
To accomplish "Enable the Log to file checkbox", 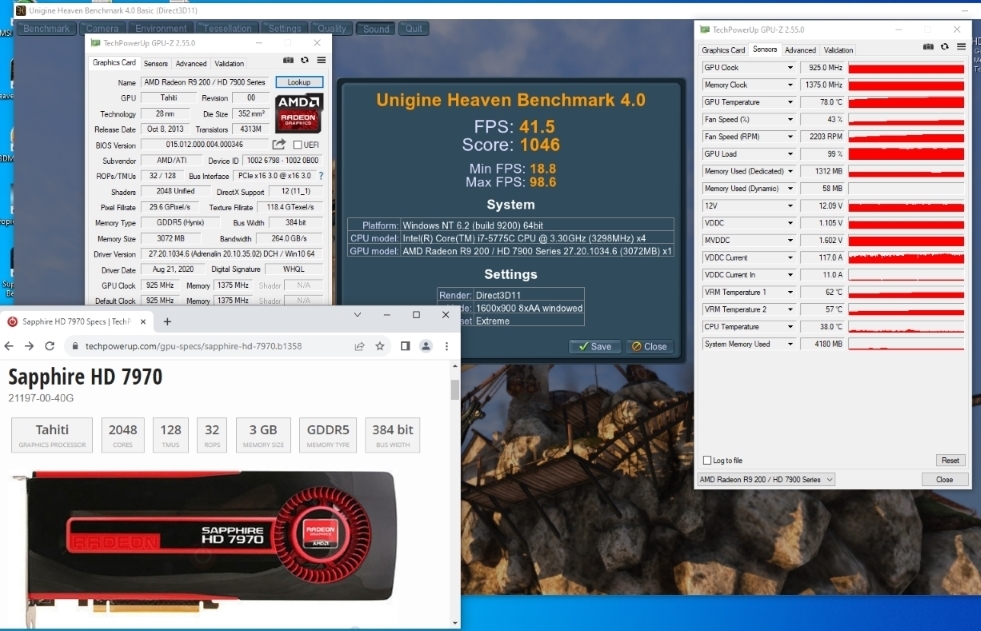I will pyautogui.click(x=707, y=460).
